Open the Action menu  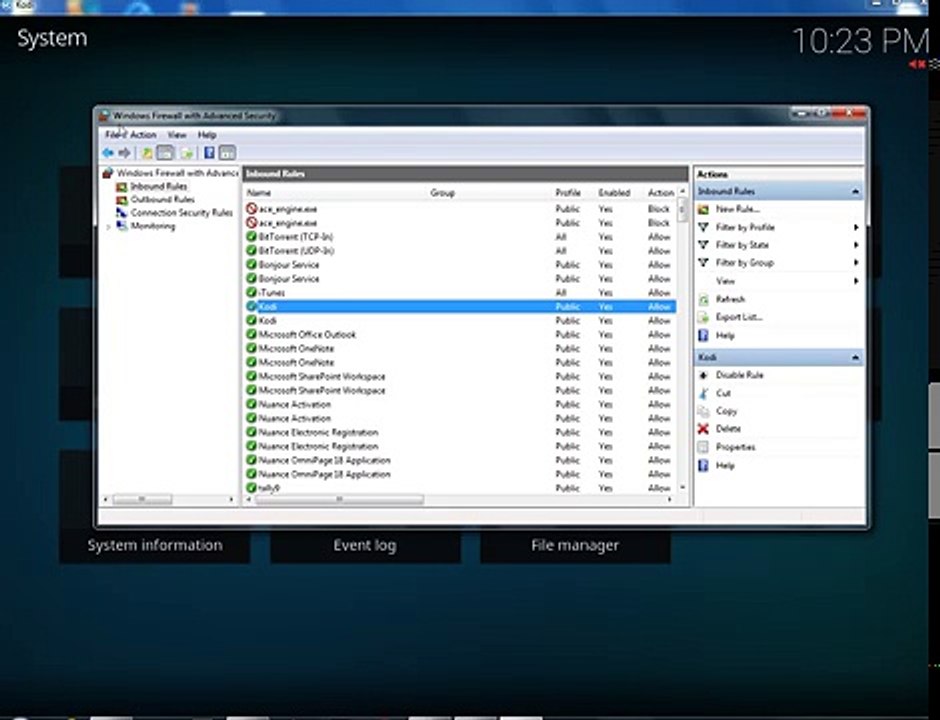[143, 135]
